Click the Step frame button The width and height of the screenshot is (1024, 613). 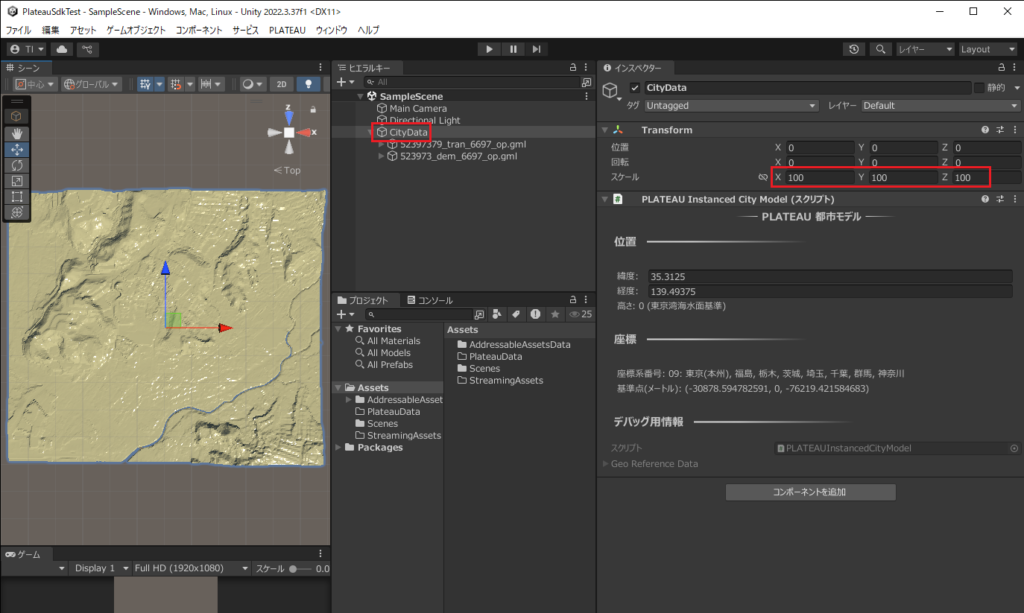(536, 49)
